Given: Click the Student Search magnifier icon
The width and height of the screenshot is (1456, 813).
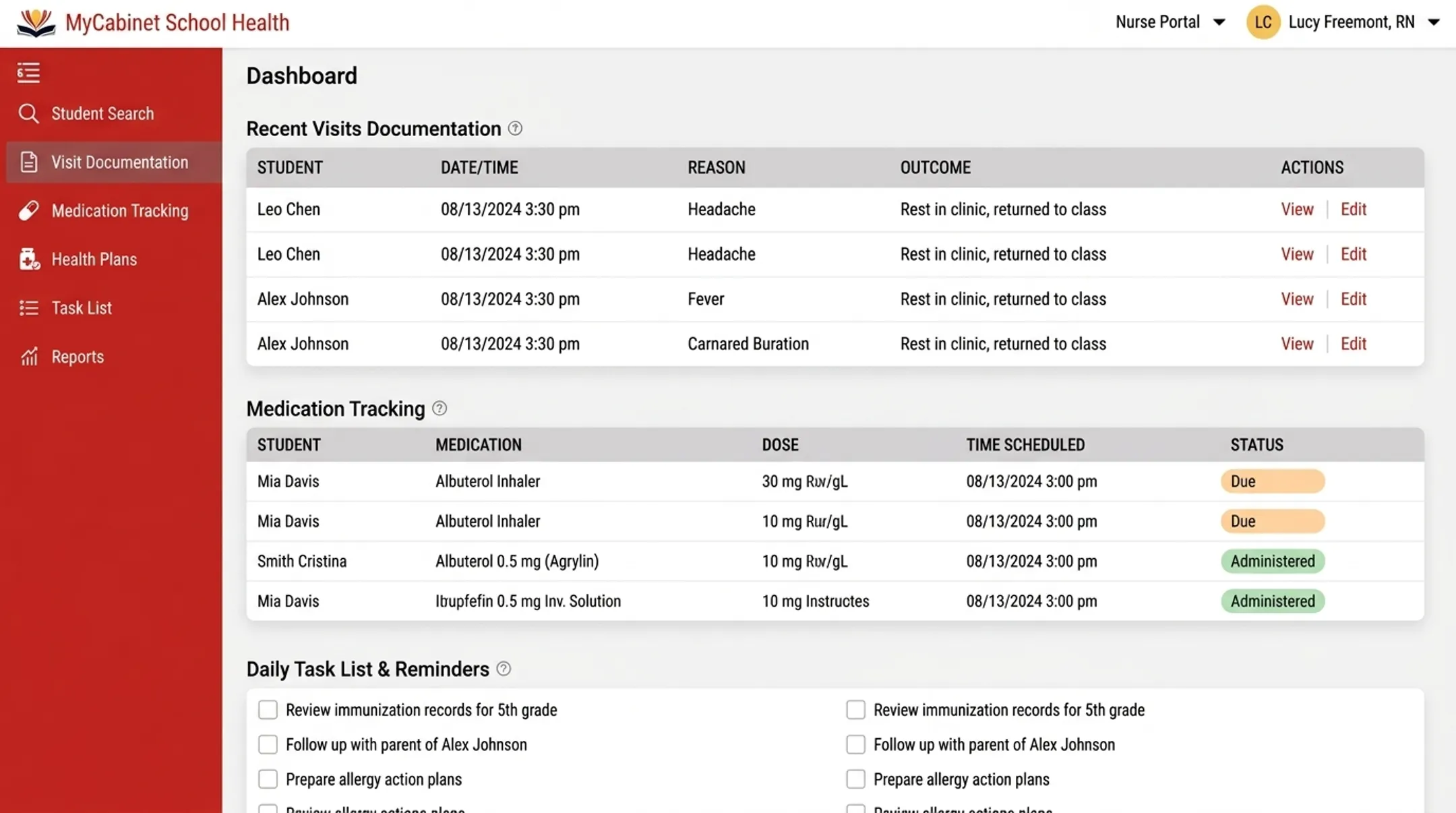Looking at the screenshot, I should (x=28, y=113).
